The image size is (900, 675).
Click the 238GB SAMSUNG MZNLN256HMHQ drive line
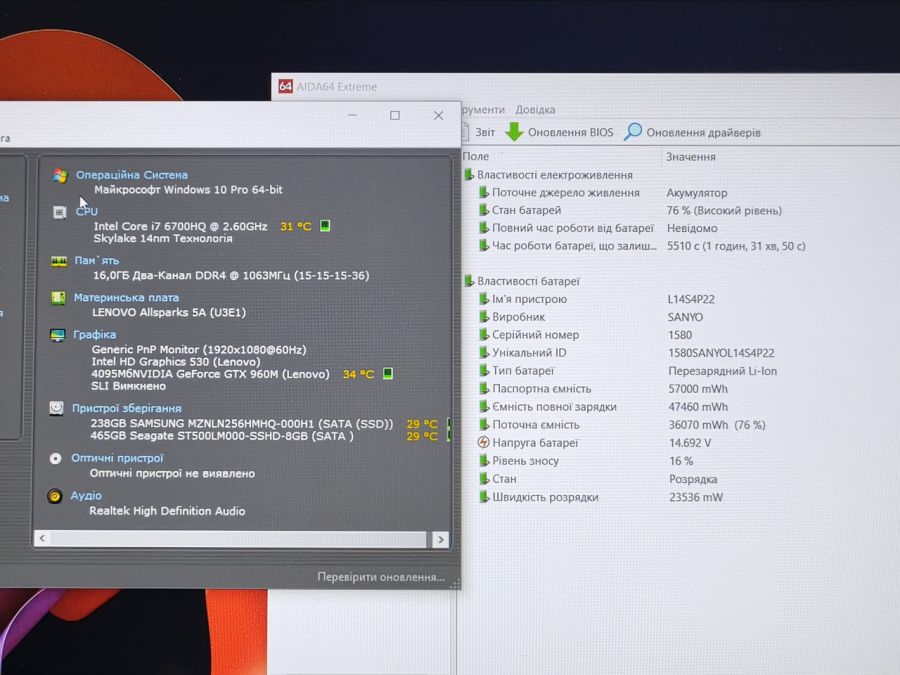click(242, 424)
